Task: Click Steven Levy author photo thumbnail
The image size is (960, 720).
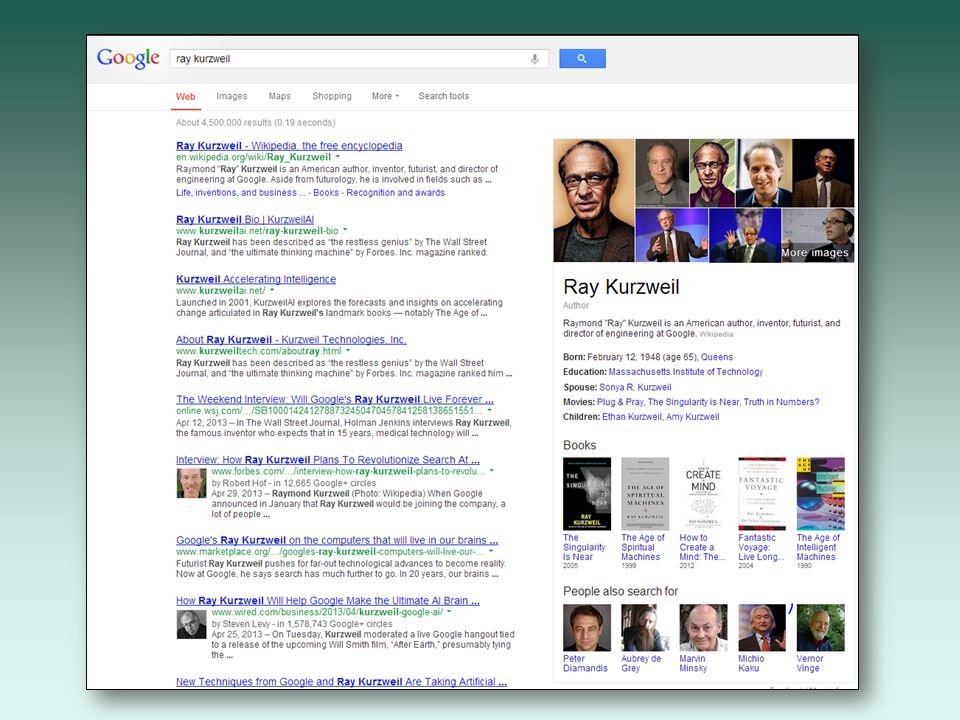Action: coord(191,624)
